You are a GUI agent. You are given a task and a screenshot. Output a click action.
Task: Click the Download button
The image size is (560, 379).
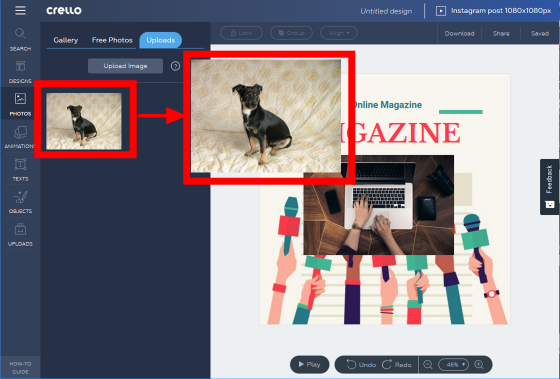pyautogui.click(x=459, y=33)
